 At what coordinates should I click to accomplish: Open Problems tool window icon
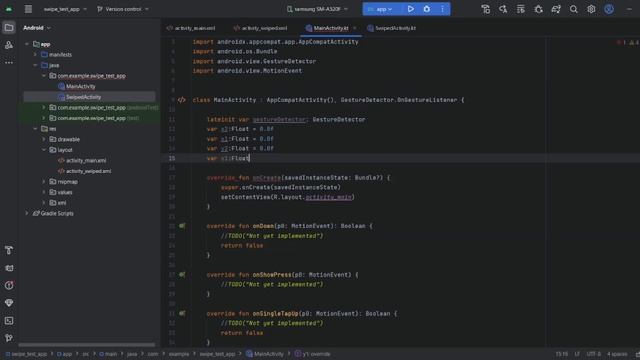9,285
